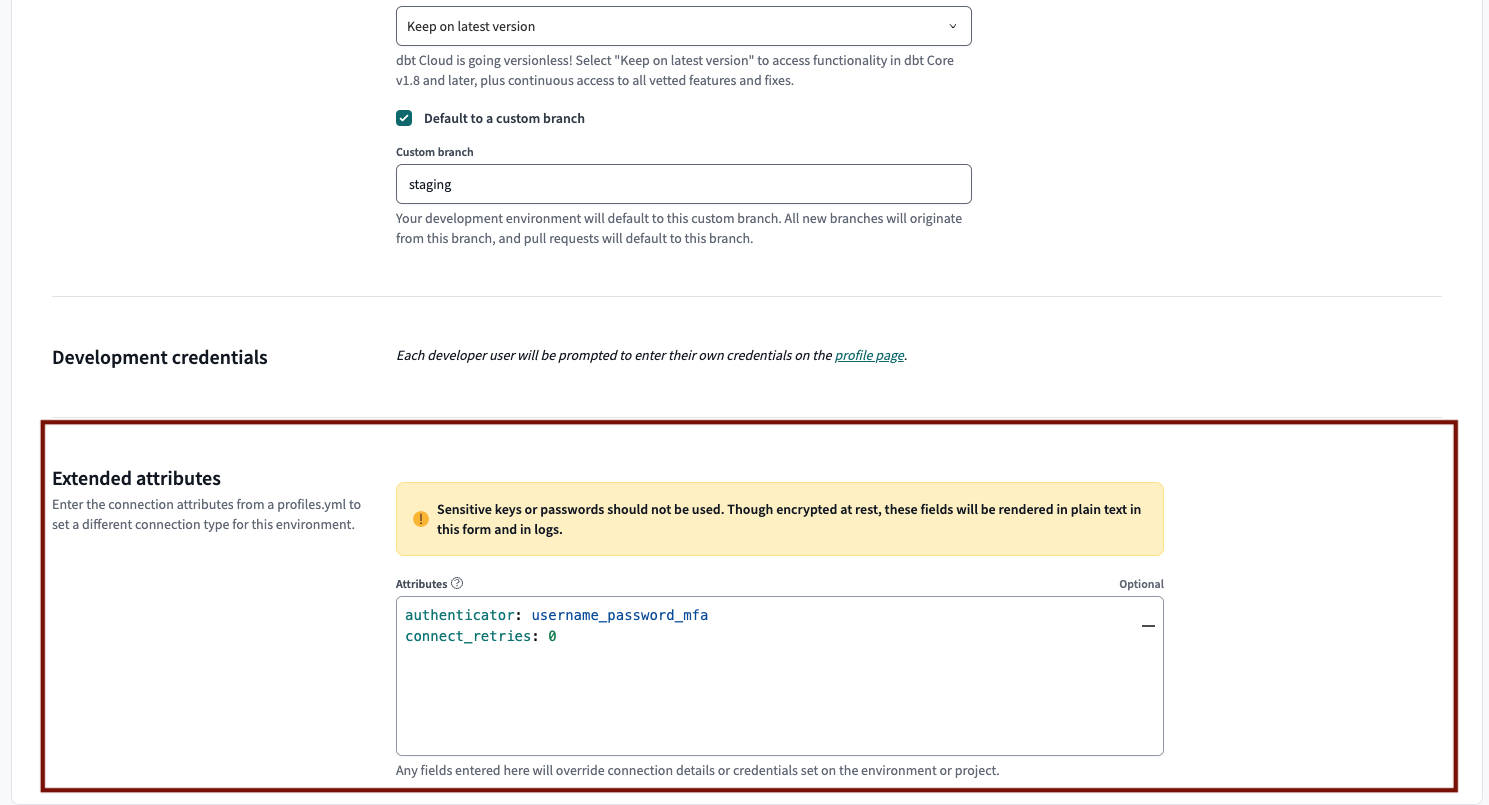1489x805 pixels.
Task: Select the authenticator line in the YAML editor
Action: pos(556,614)
